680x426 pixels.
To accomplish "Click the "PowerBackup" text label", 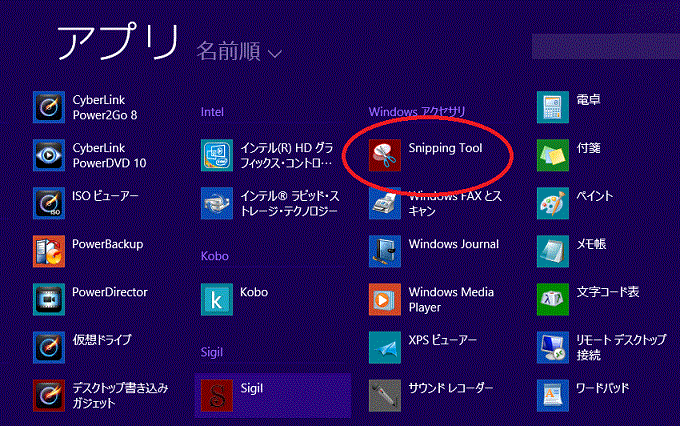I will point(108,244).
